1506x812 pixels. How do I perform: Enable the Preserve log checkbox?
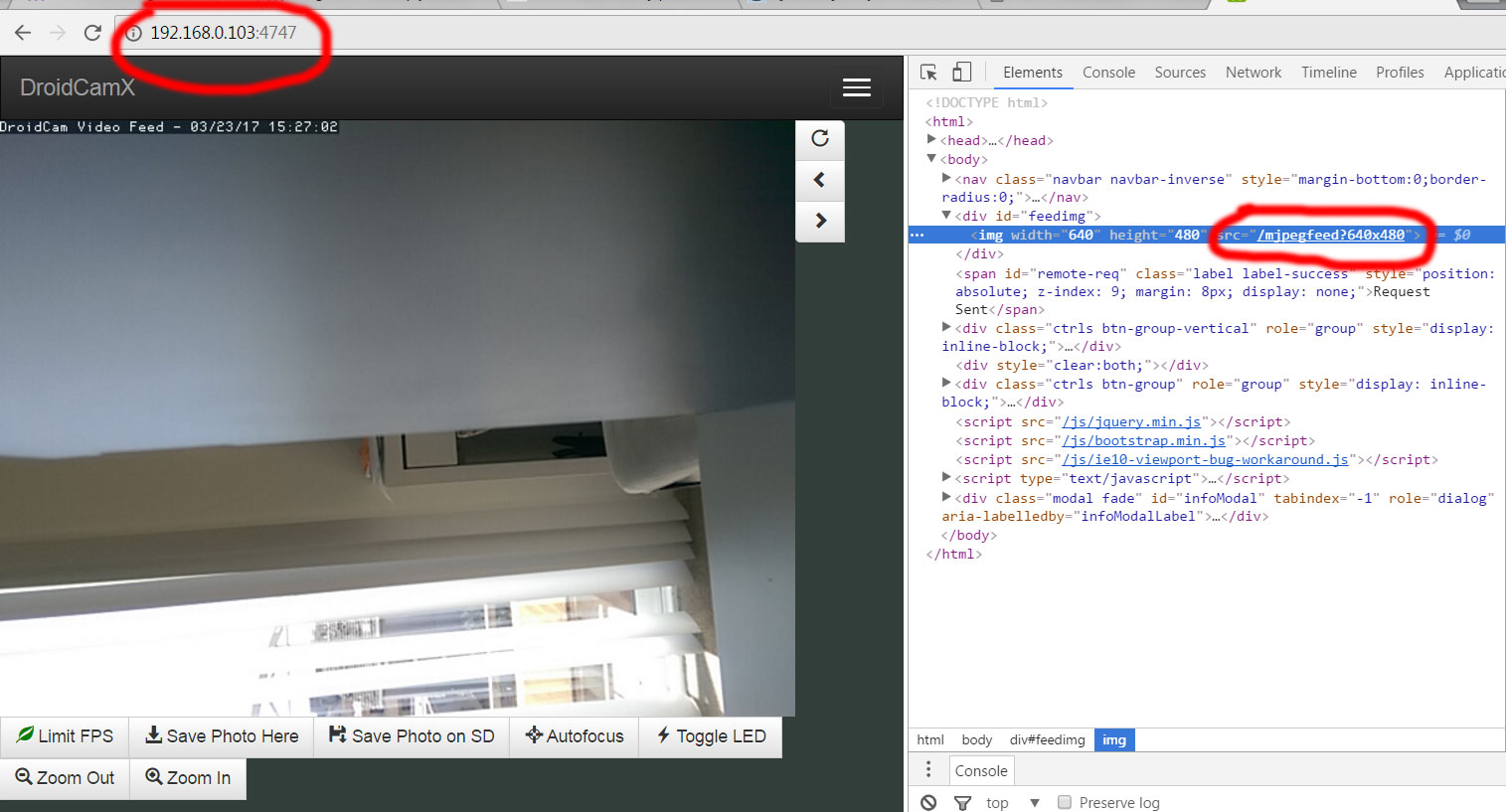point(1065,803)
